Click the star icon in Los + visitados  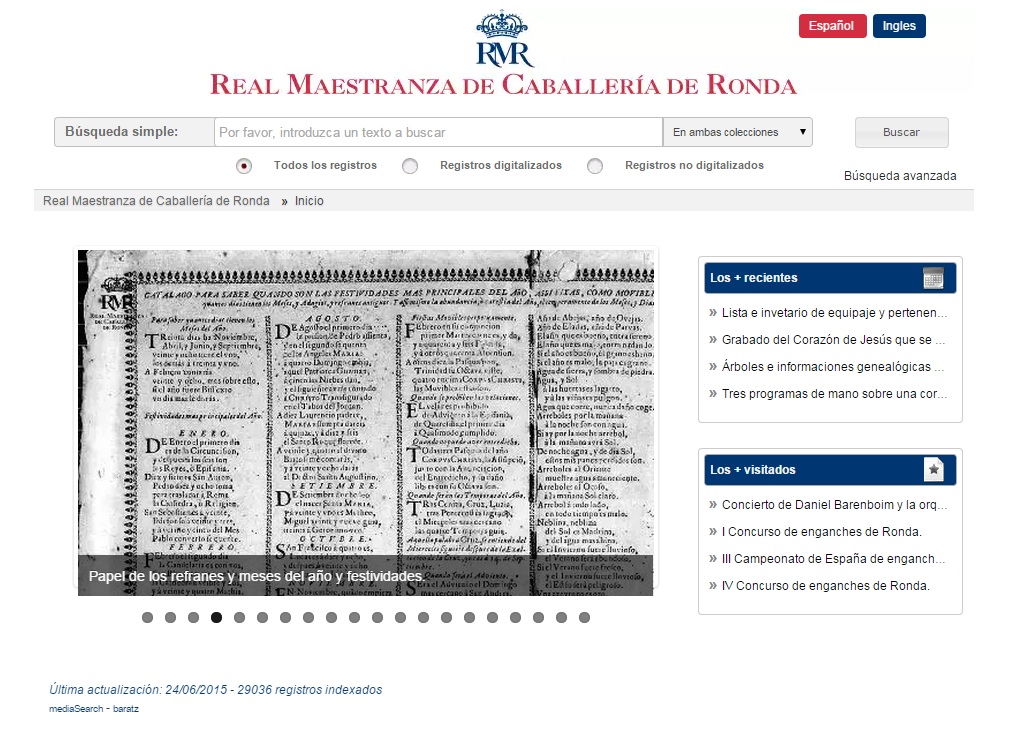coord(933,469)
